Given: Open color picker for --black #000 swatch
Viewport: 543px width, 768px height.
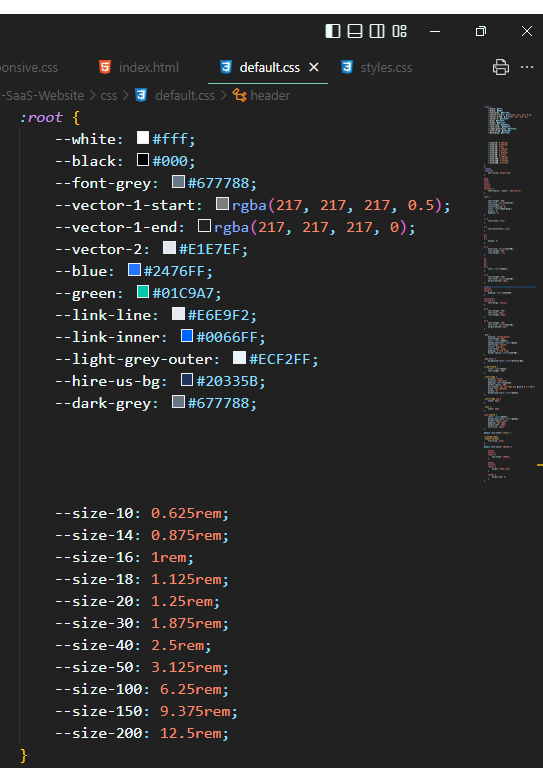Looking at the screenshot, I should click(142, 160).
